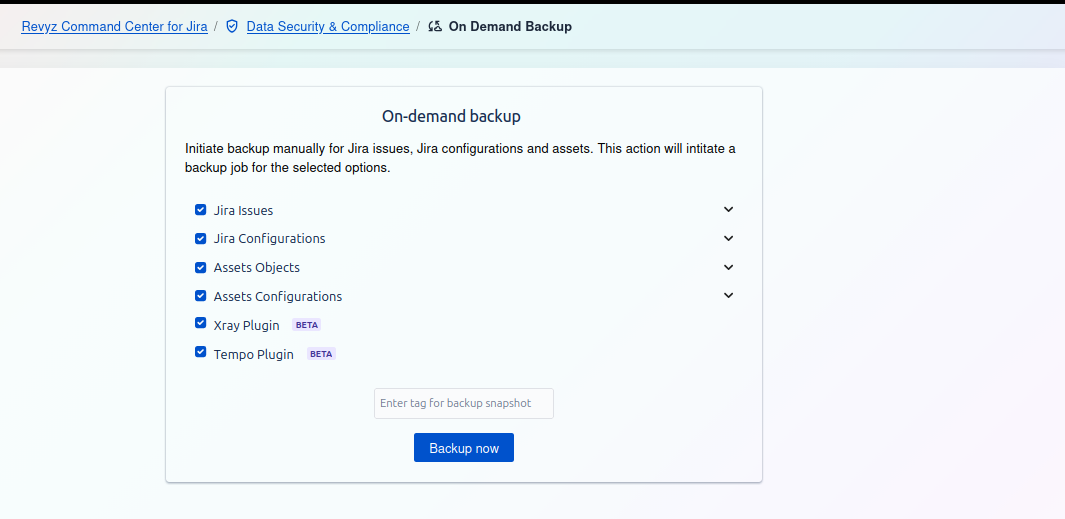The image size is (1065, 519).
Task: Click the On-demand backup card heading
Action: click(451, 117)
